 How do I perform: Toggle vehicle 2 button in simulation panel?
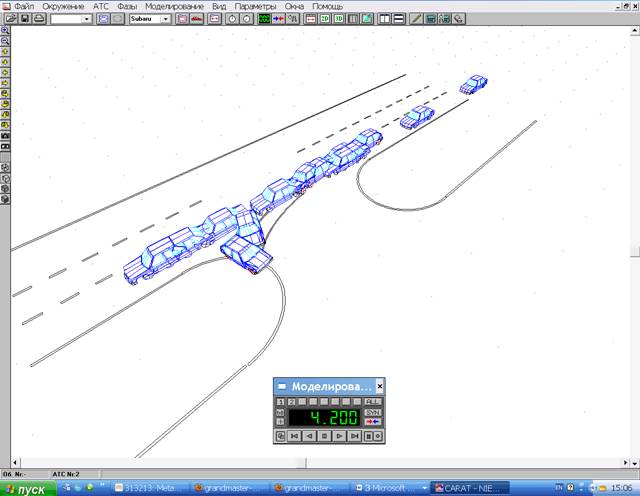tap(290, 402)
